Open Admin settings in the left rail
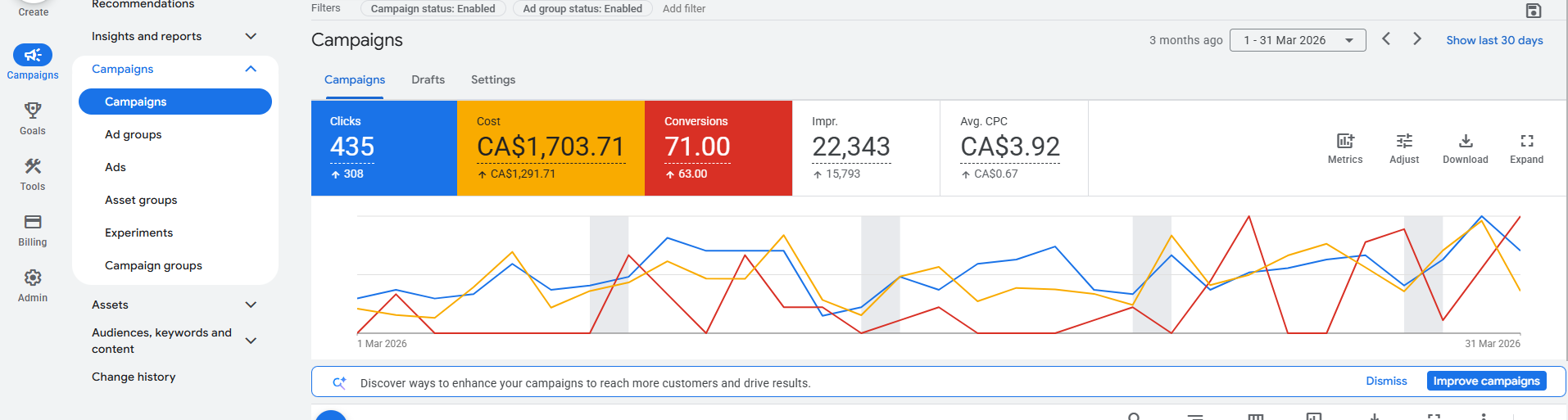This screenshot has width=1568, height=420. pos(33,286)
